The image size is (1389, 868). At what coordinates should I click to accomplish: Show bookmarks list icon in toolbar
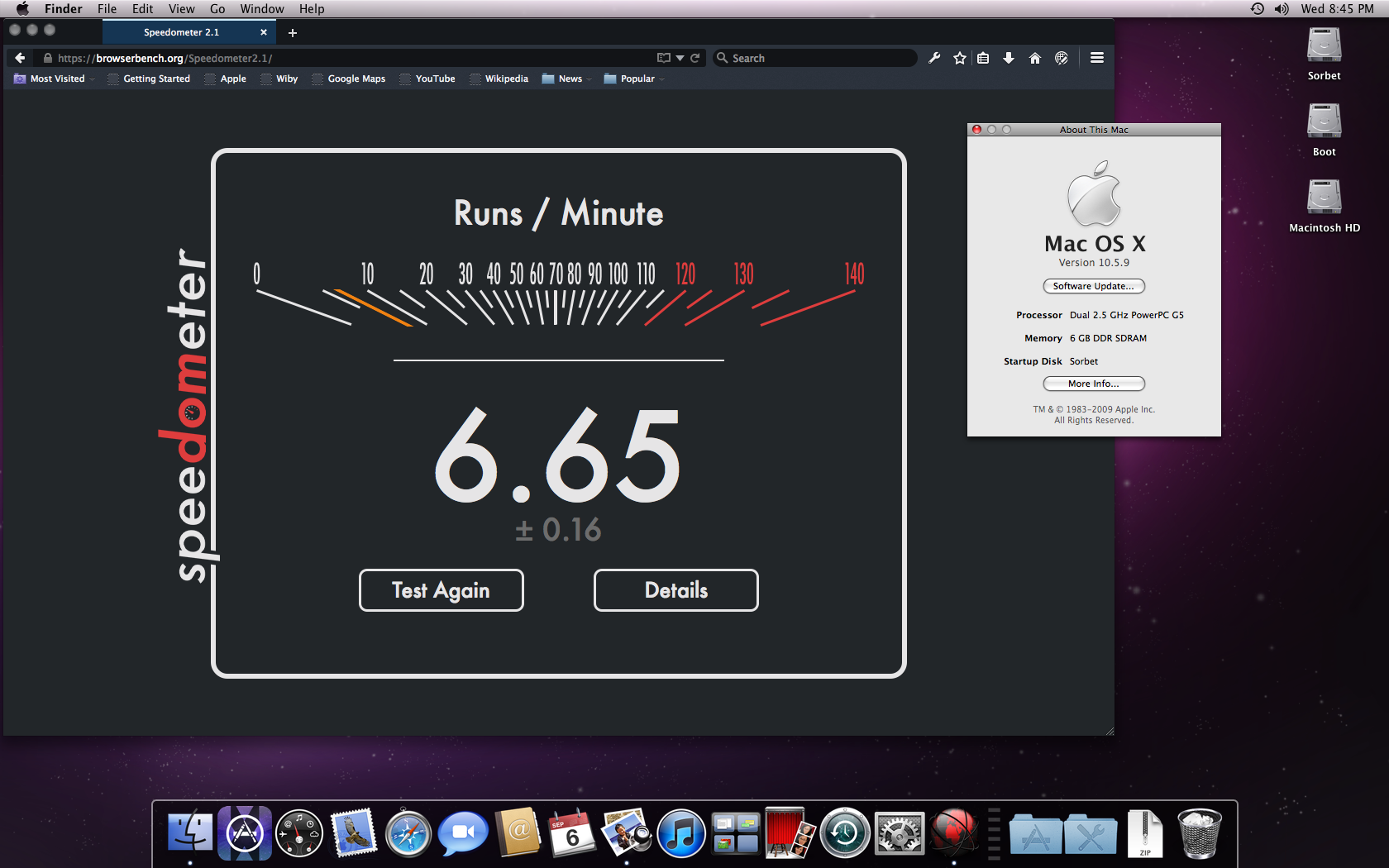(x=983, y=58)
